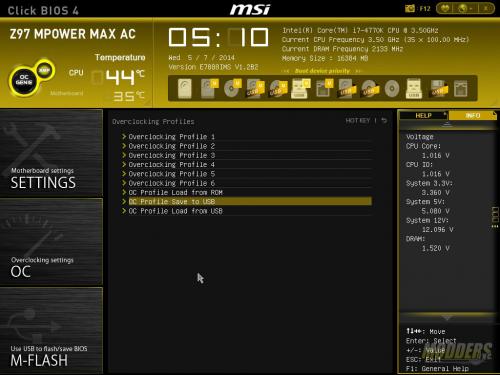Select the UEFI USB key boot icon
Image resolution: width=500 pixels, height=375 pixels.
[300, 89]
